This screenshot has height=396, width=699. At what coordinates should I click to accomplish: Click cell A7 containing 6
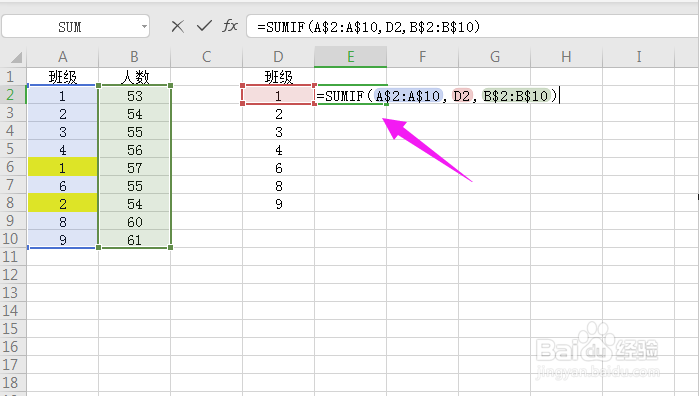point(63,185)
